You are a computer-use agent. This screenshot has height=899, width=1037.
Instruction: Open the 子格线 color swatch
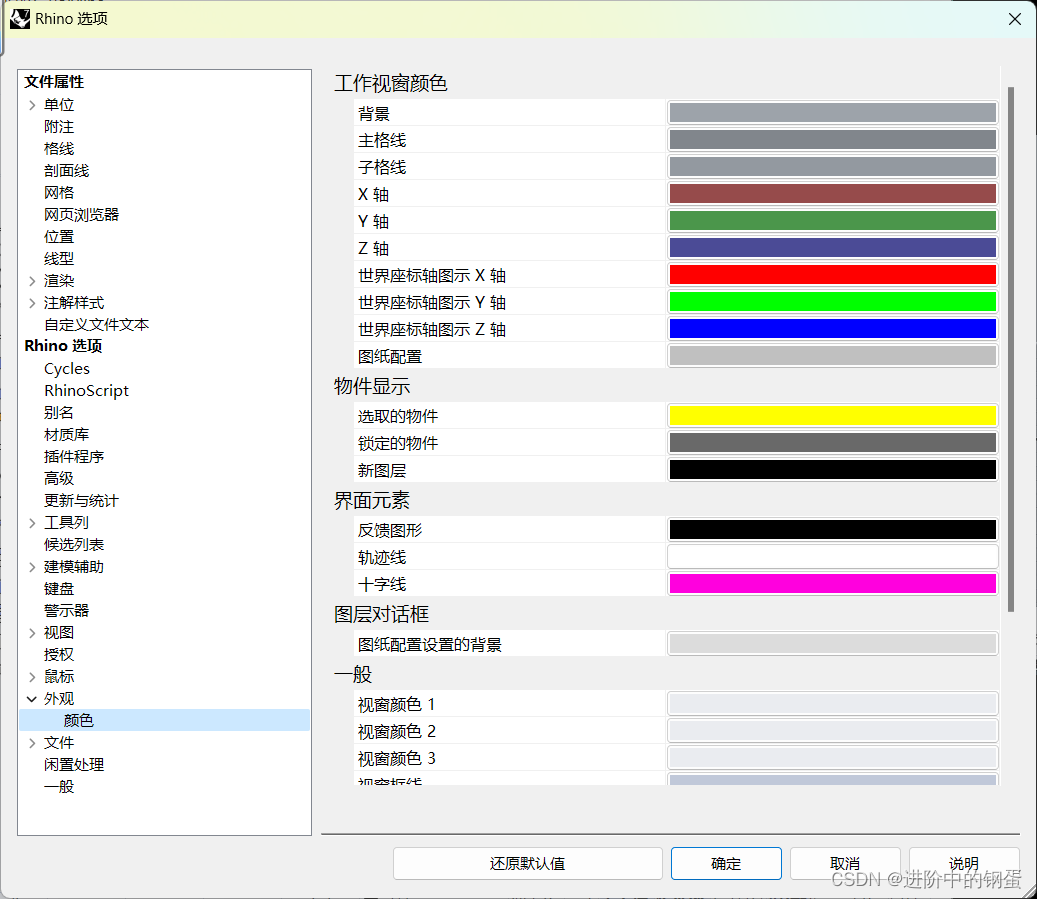833,167
